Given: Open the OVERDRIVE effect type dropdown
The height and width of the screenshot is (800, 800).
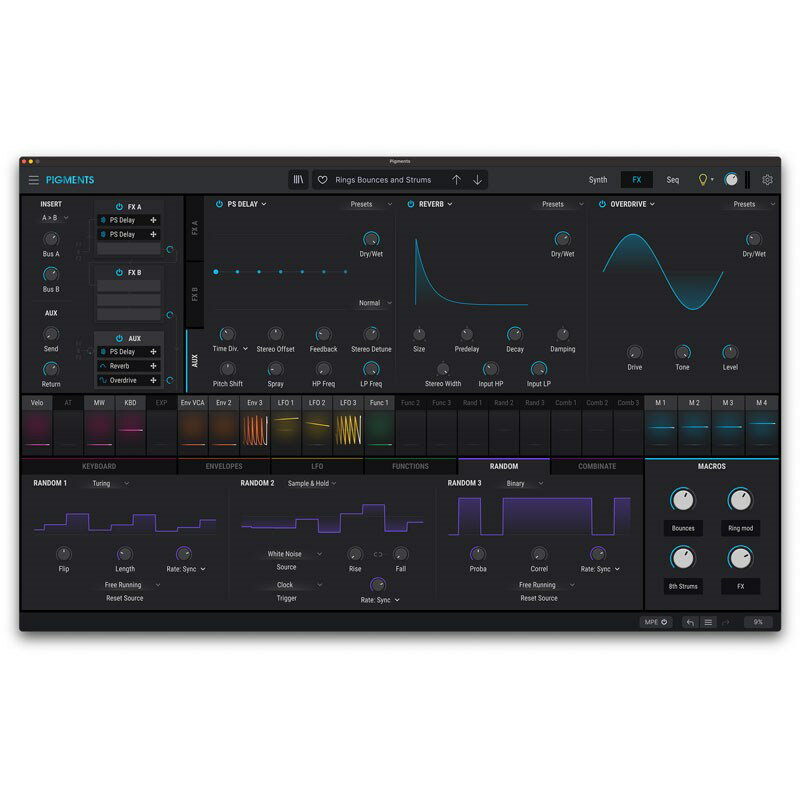Looking at the screenshot, I should 633,204.
